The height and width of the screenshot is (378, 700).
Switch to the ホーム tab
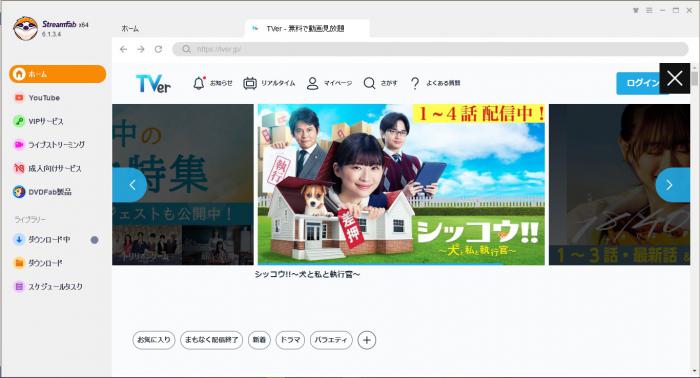click(130, 29)
